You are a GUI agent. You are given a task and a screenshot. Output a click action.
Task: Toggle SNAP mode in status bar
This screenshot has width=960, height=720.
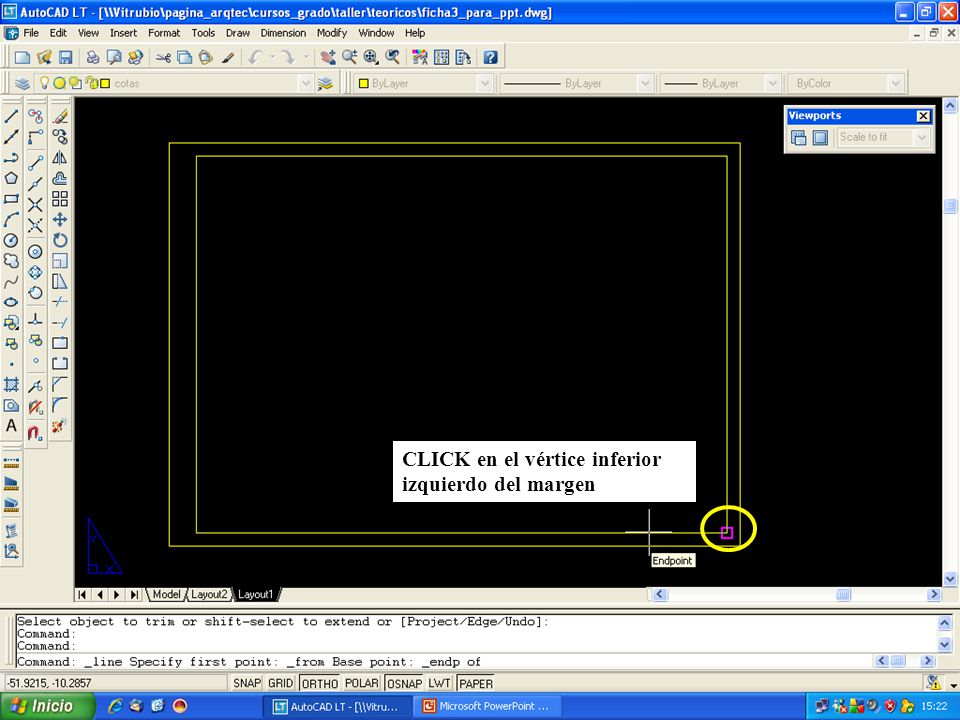pos(247,683)
